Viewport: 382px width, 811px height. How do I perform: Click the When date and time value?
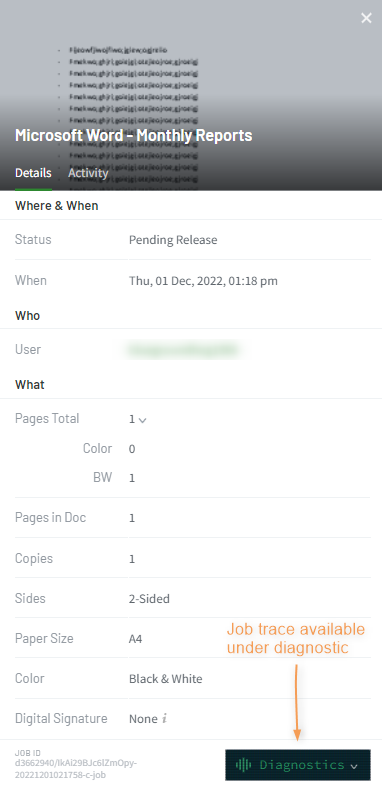203,281
